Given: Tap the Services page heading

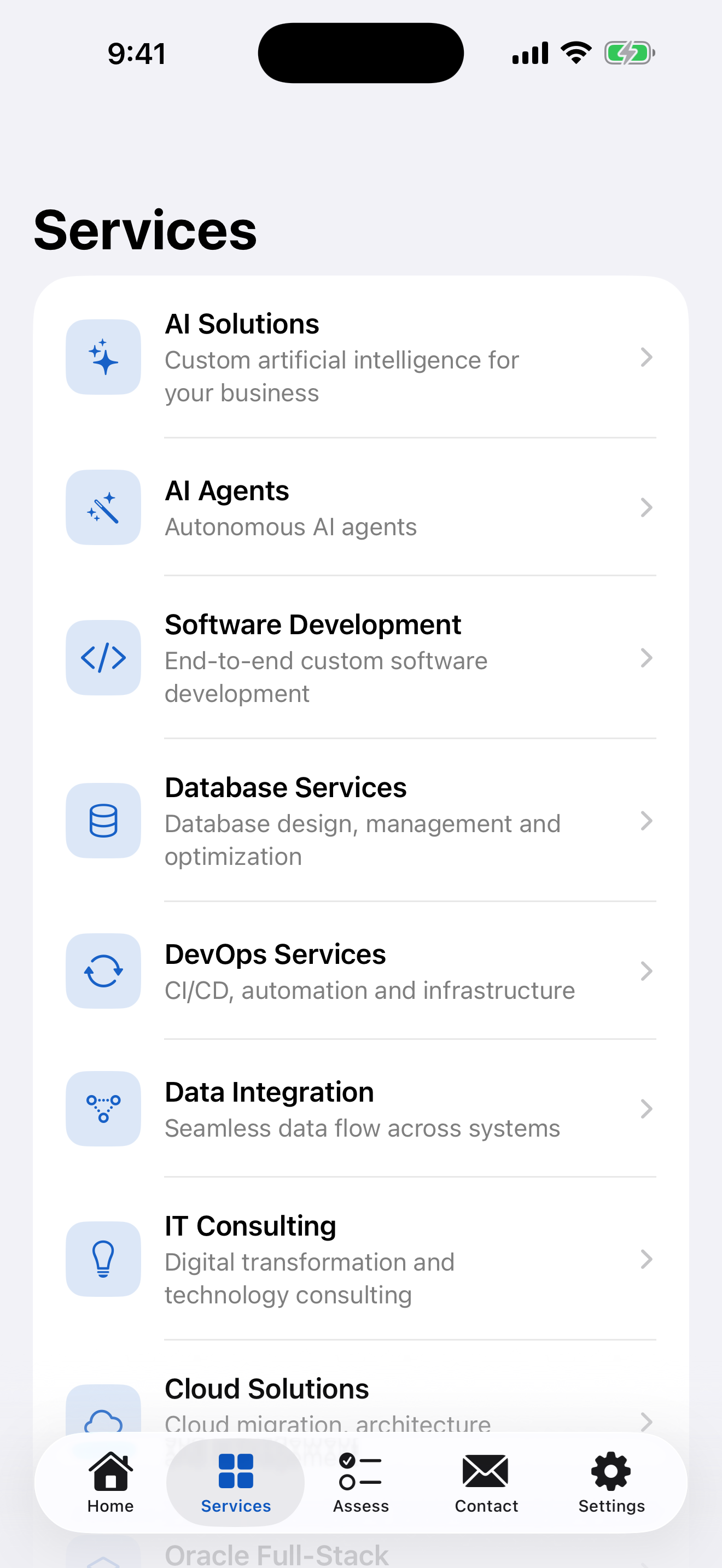Looking at the screenshot, I should (x=145, y=230).
